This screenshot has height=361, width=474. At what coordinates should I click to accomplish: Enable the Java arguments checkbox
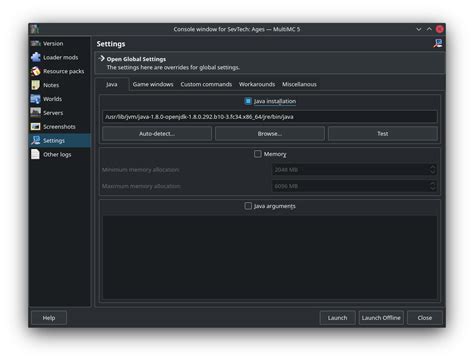coord(248,206)
